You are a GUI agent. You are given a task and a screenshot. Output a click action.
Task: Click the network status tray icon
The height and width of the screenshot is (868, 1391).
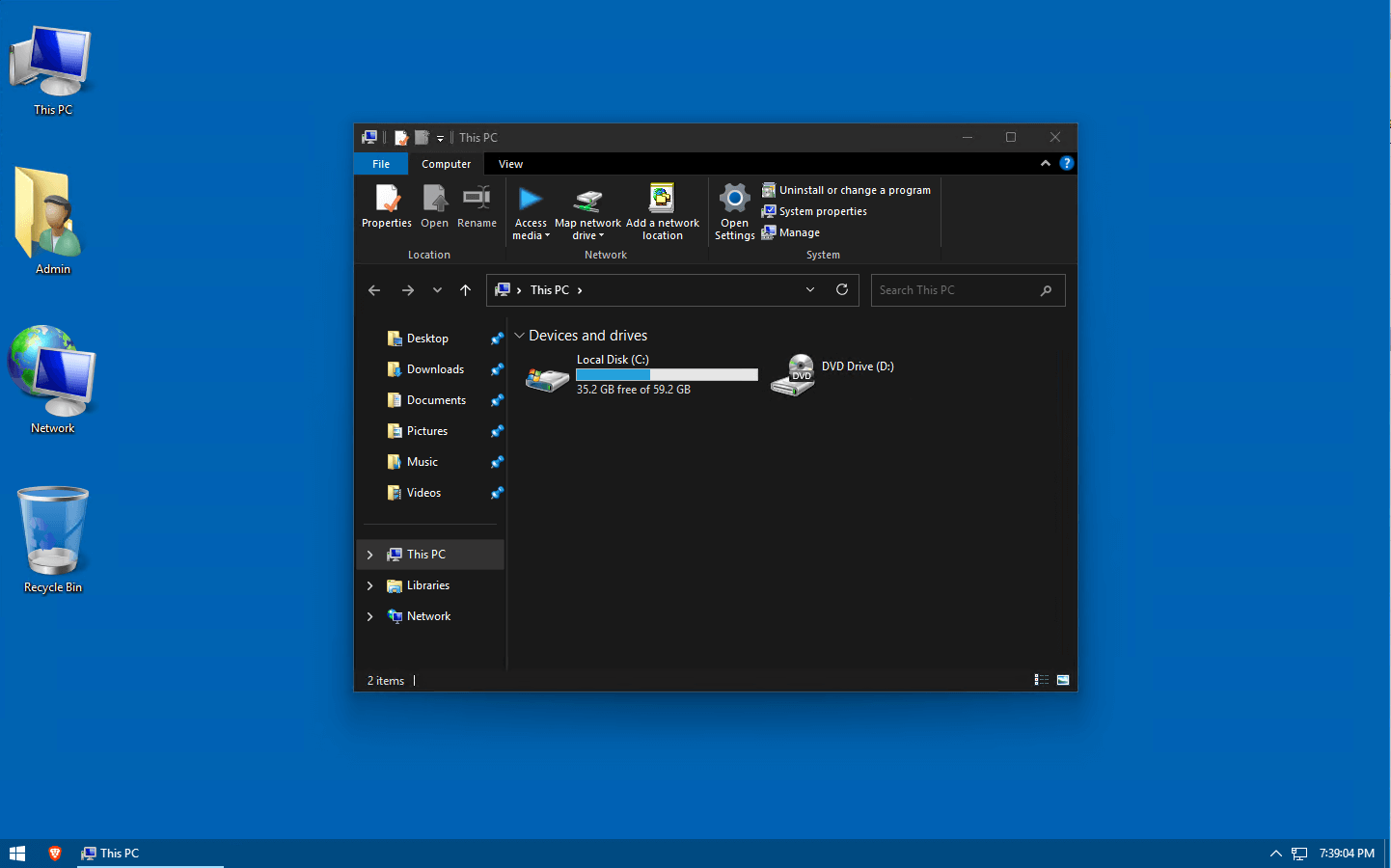point(1299,854)
